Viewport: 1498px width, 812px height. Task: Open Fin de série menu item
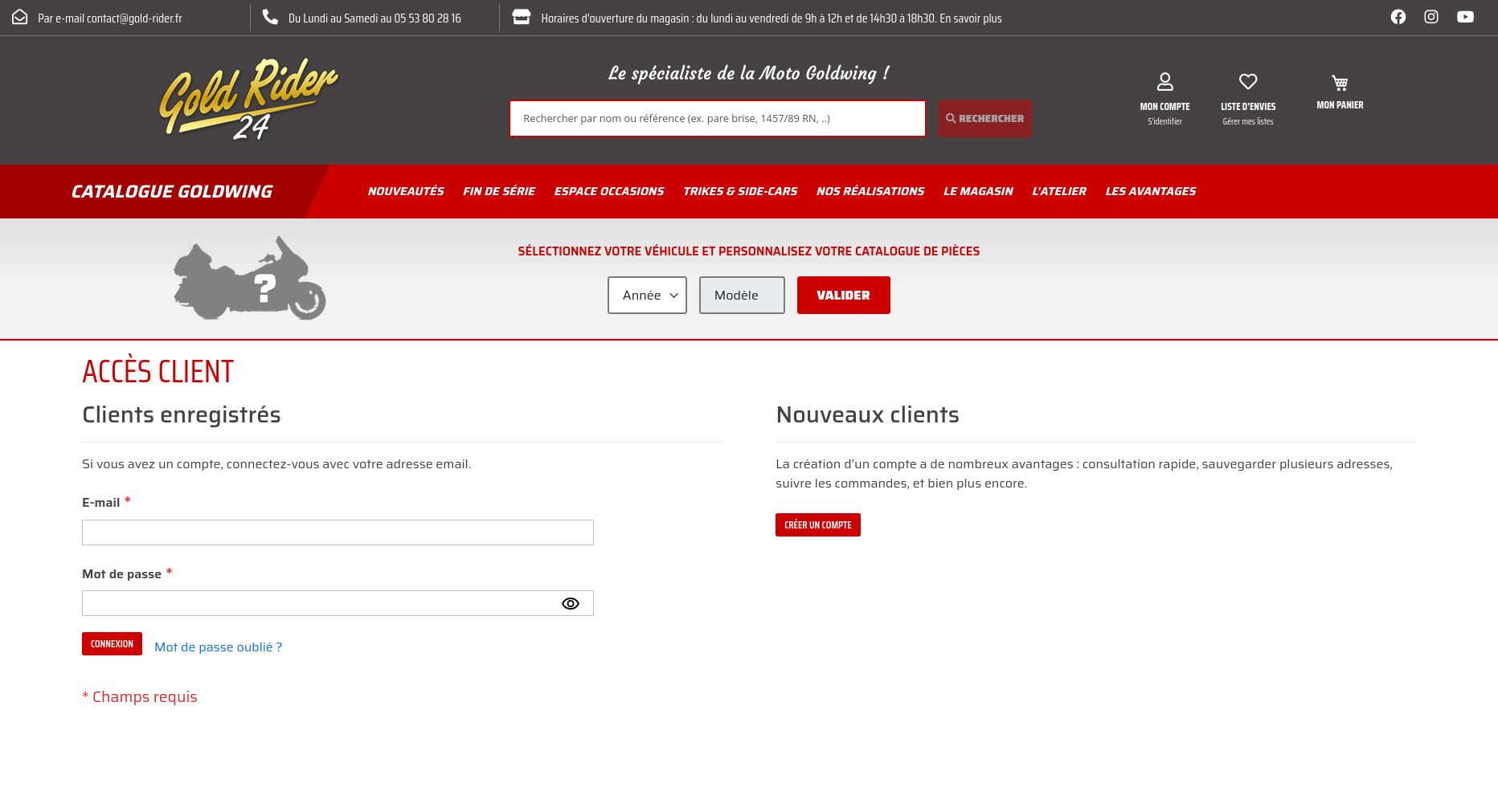pyautogui.click(x=499, y=191)
